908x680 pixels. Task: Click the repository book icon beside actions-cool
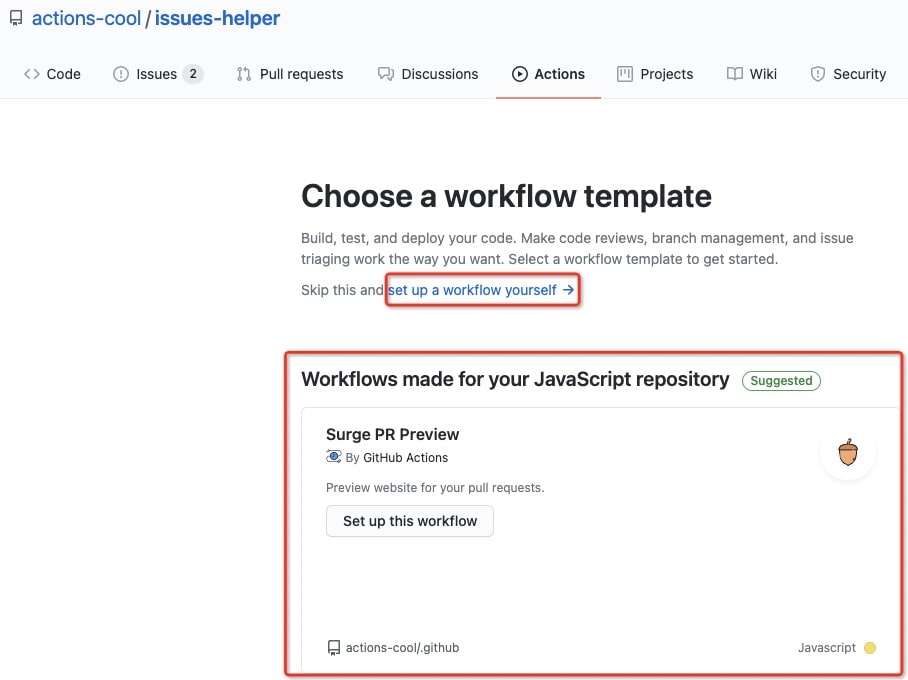(x=16, y=19)
